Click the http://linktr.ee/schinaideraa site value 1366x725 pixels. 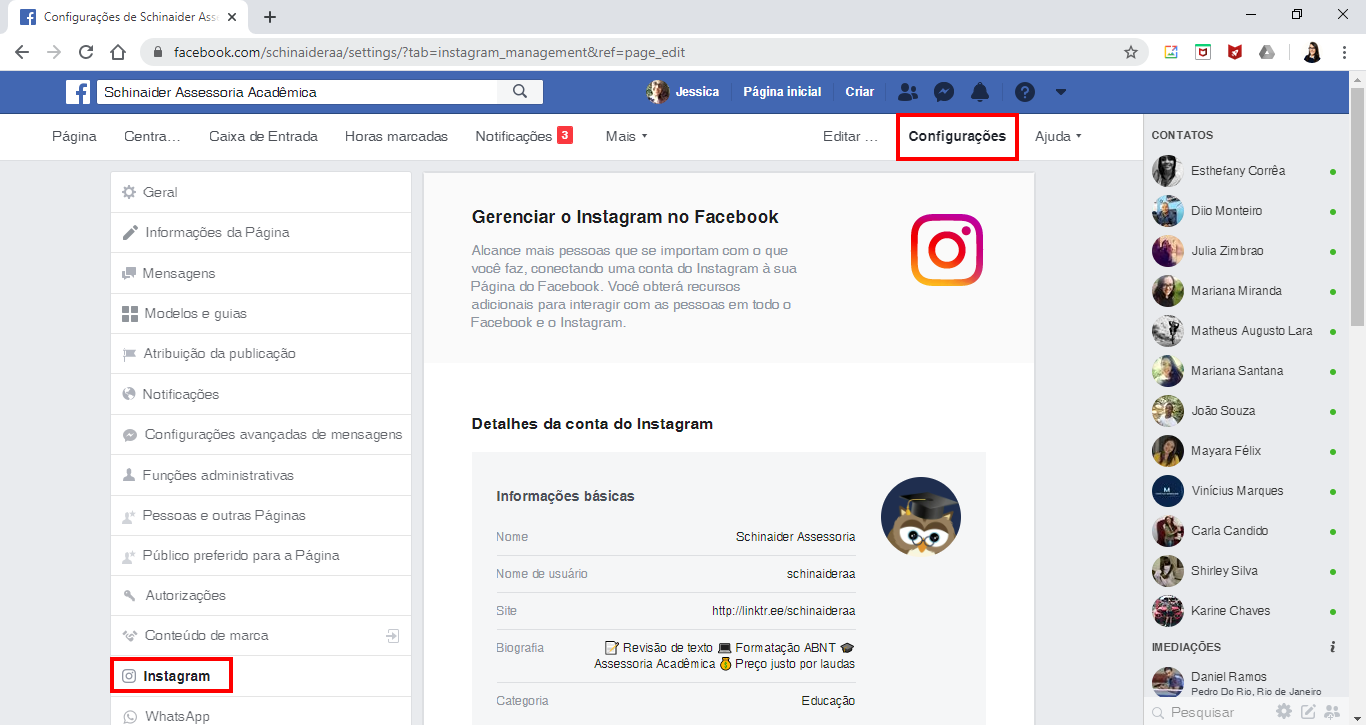pyautogui.click(x=783, y=611)
